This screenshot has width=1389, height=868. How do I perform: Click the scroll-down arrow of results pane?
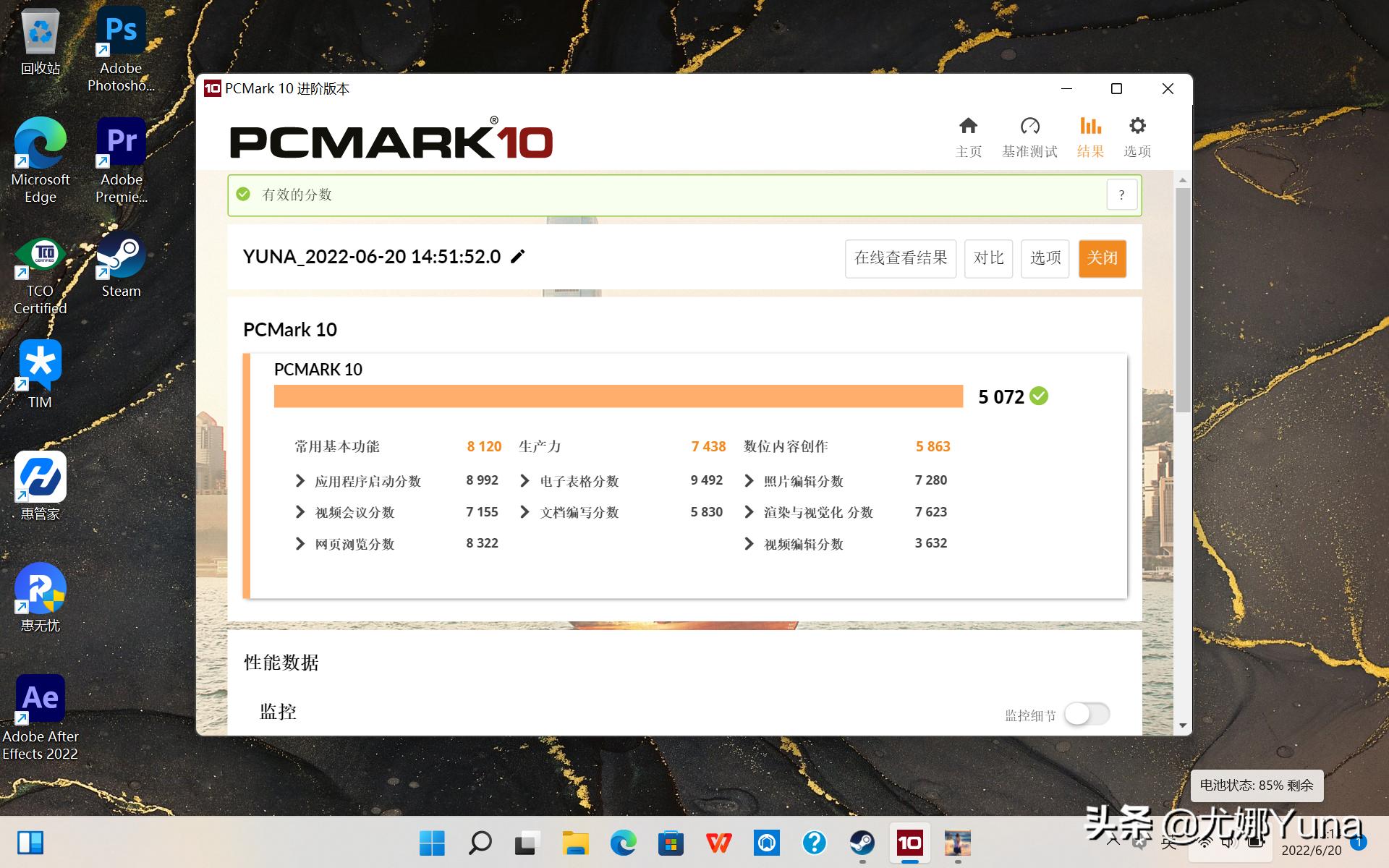click(1182, 726)
